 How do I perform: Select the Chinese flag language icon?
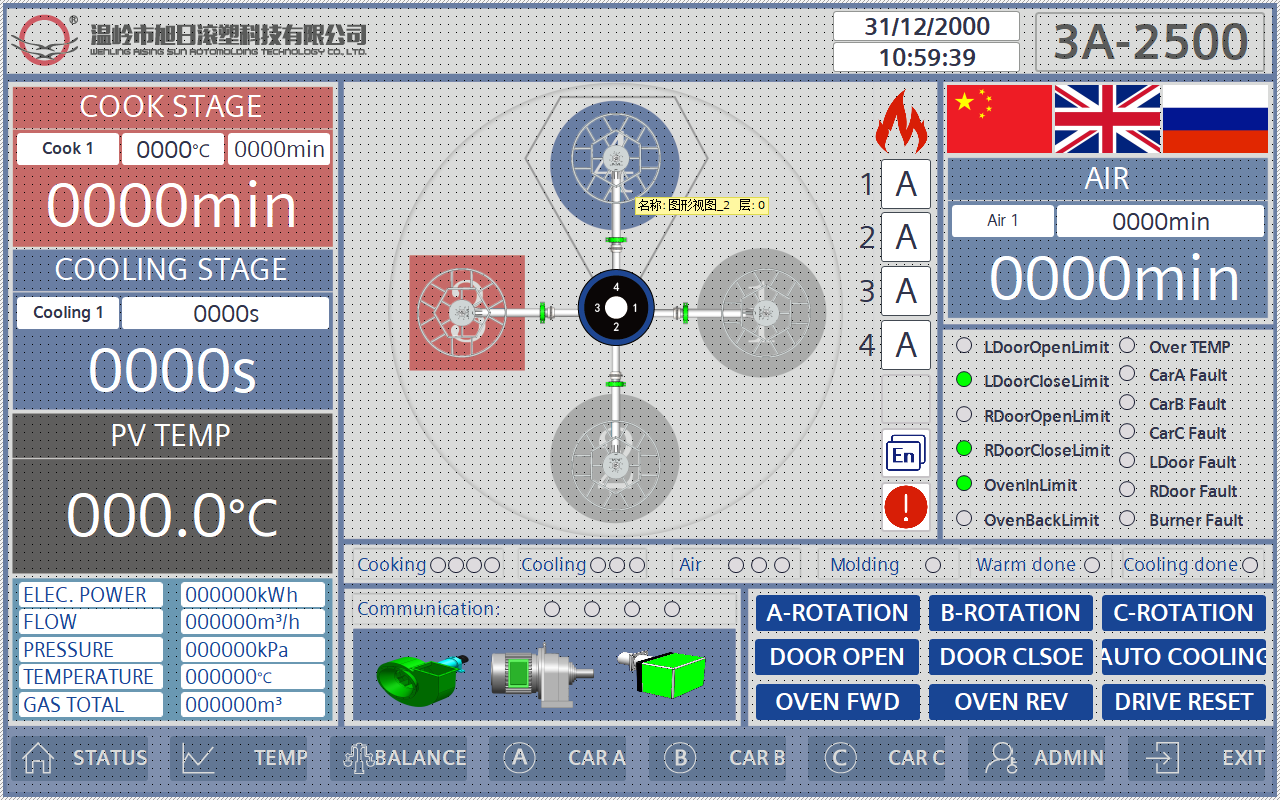999,118
